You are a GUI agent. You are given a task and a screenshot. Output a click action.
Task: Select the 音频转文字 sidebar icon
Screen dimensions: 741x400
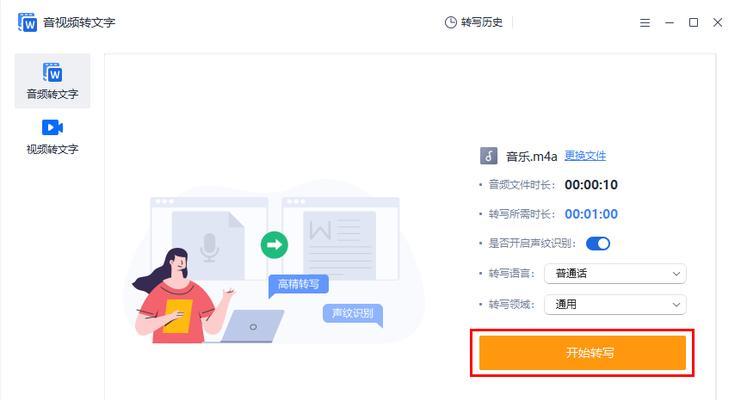[x=52, y=72]
